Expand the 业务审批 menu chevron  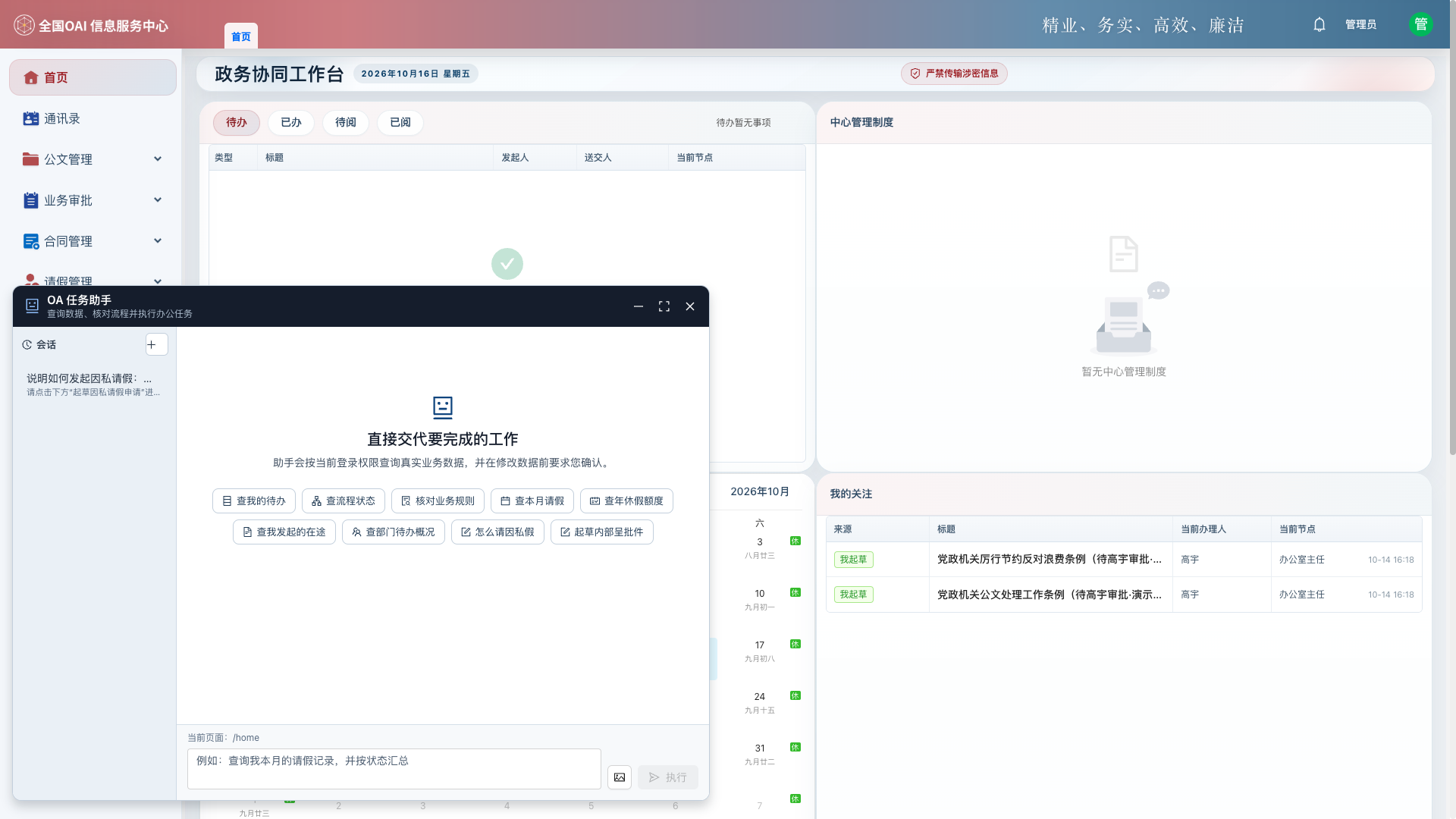tap(158, 200)
